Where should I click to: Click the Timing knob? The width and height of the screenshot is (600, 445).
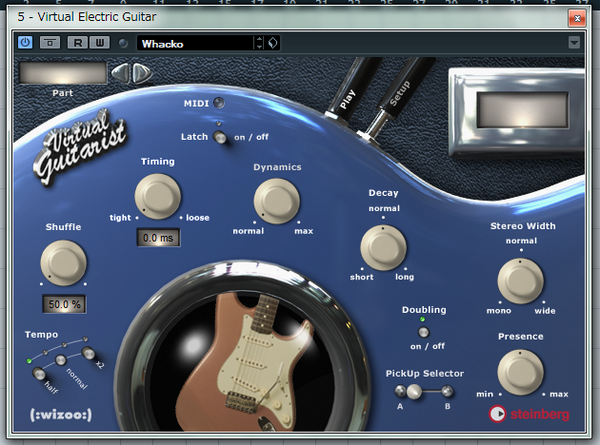(x=158, y=196)
